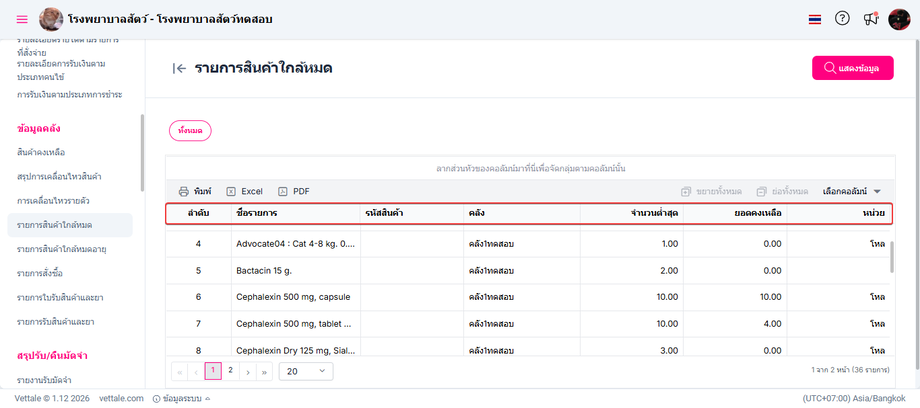Open รายการรับสินค้าและยา in sidebar
The width and height of the screenshot is (920, 408).
[56, 322]
